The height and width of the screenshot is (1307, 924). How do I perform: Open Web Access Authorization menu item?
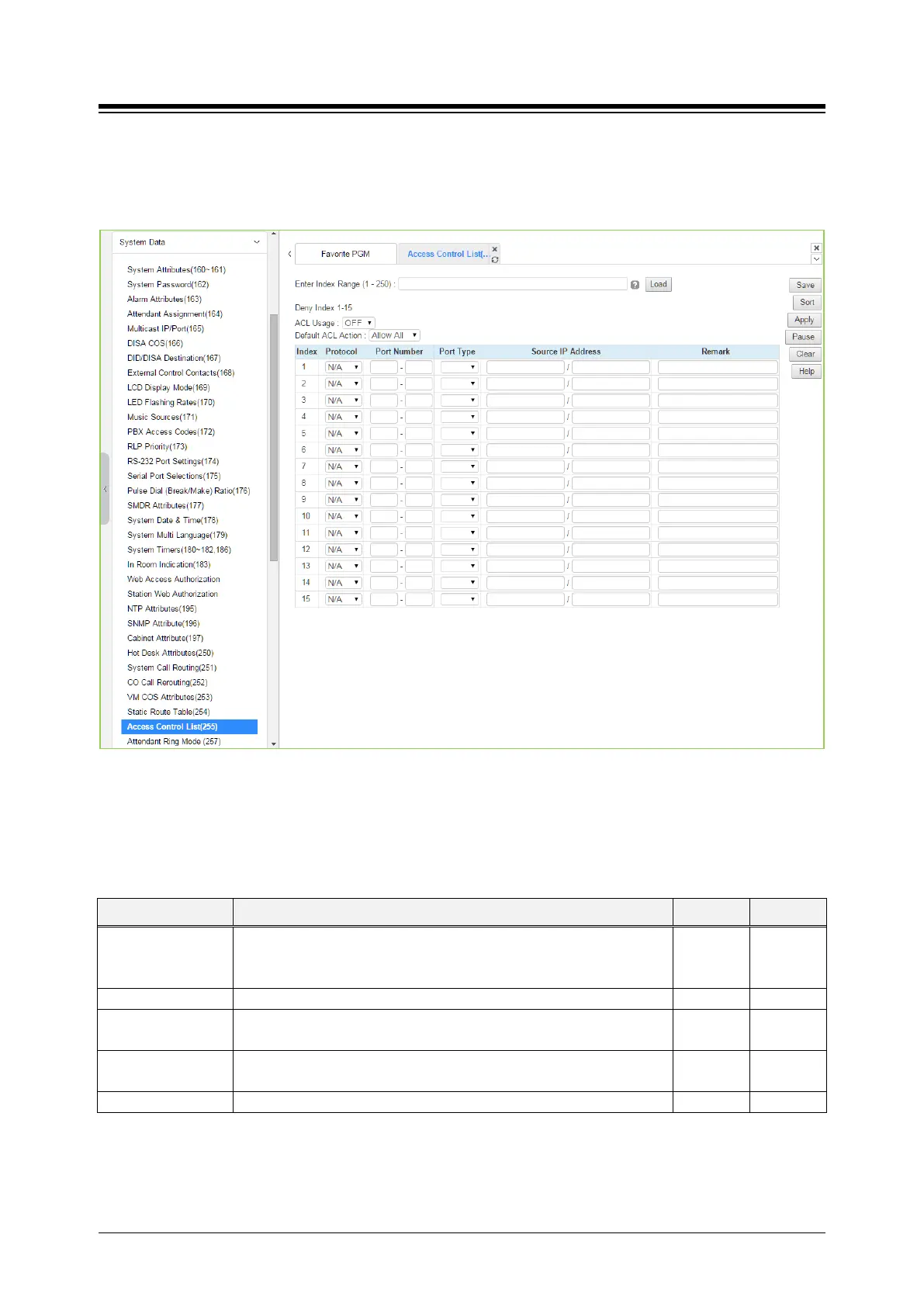(x=174, y=579)
